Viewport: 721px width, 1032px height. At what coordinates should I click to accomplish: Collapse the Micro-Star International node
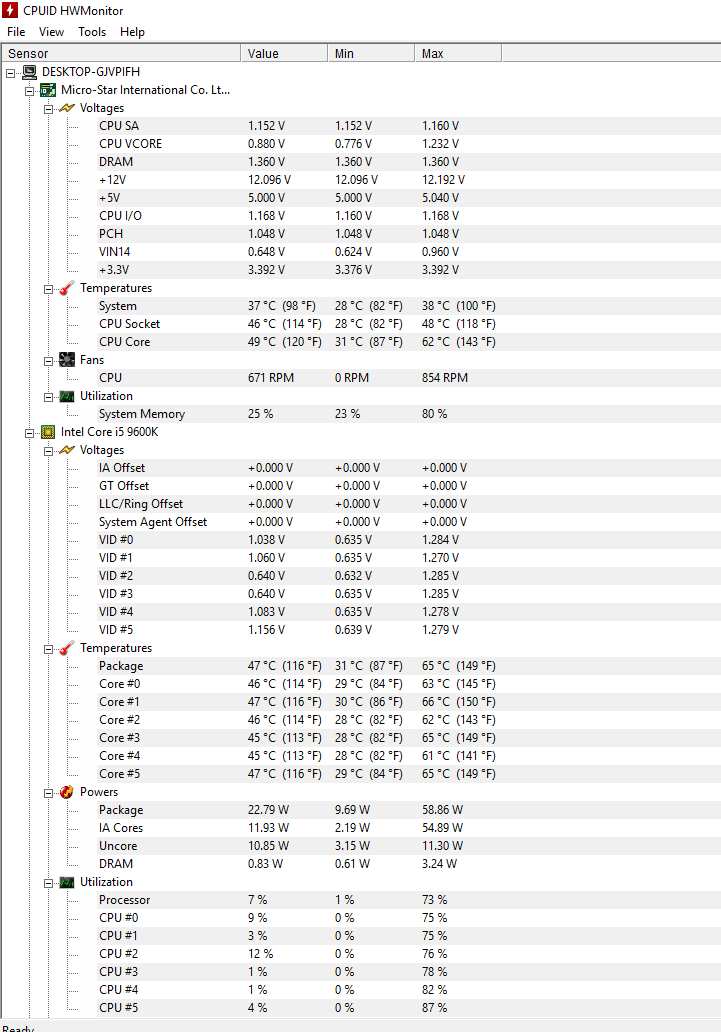tap(30, 91)
